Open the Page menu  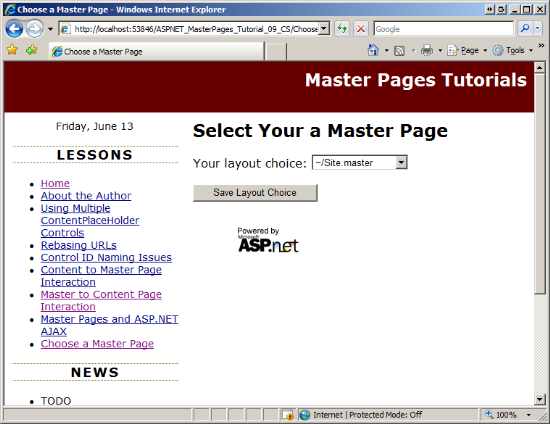467,51
